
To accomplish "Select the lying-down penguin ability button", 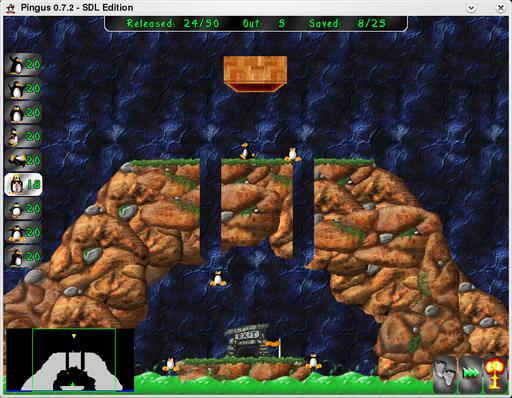I will [x=23, y=160].
